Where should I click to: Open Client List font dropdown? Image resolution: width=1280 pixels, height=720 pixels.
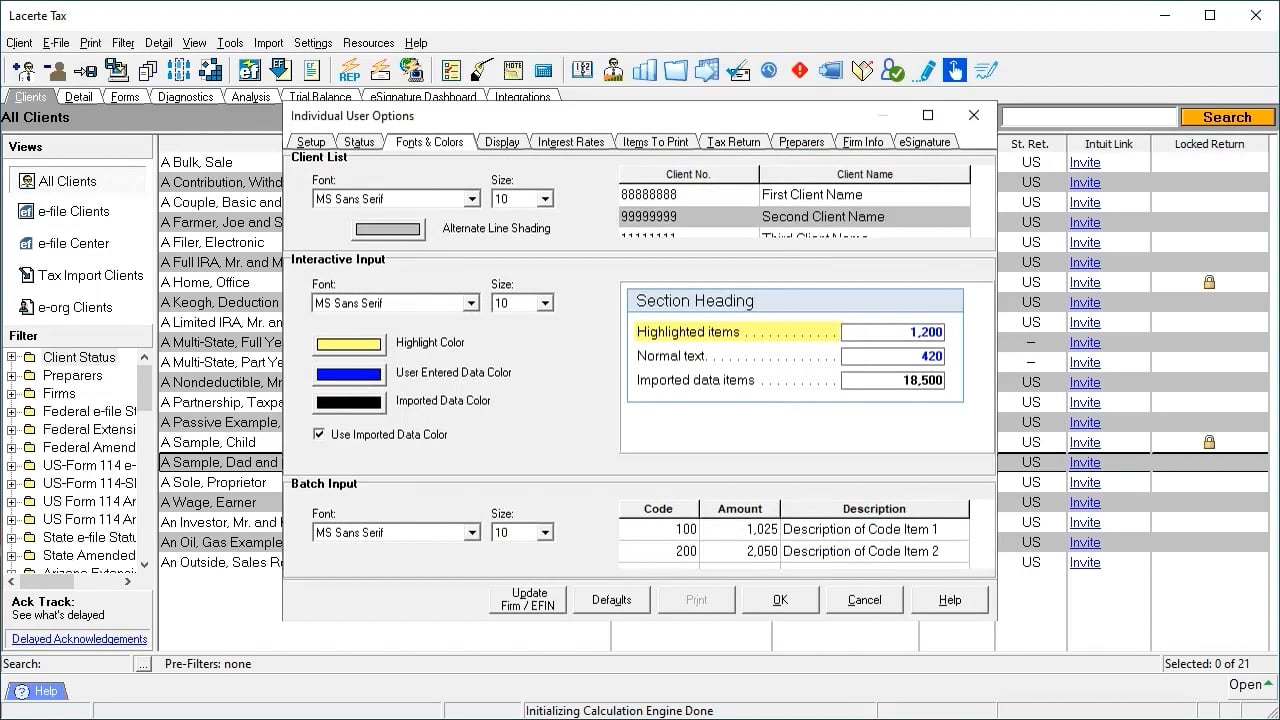point(472,199)
